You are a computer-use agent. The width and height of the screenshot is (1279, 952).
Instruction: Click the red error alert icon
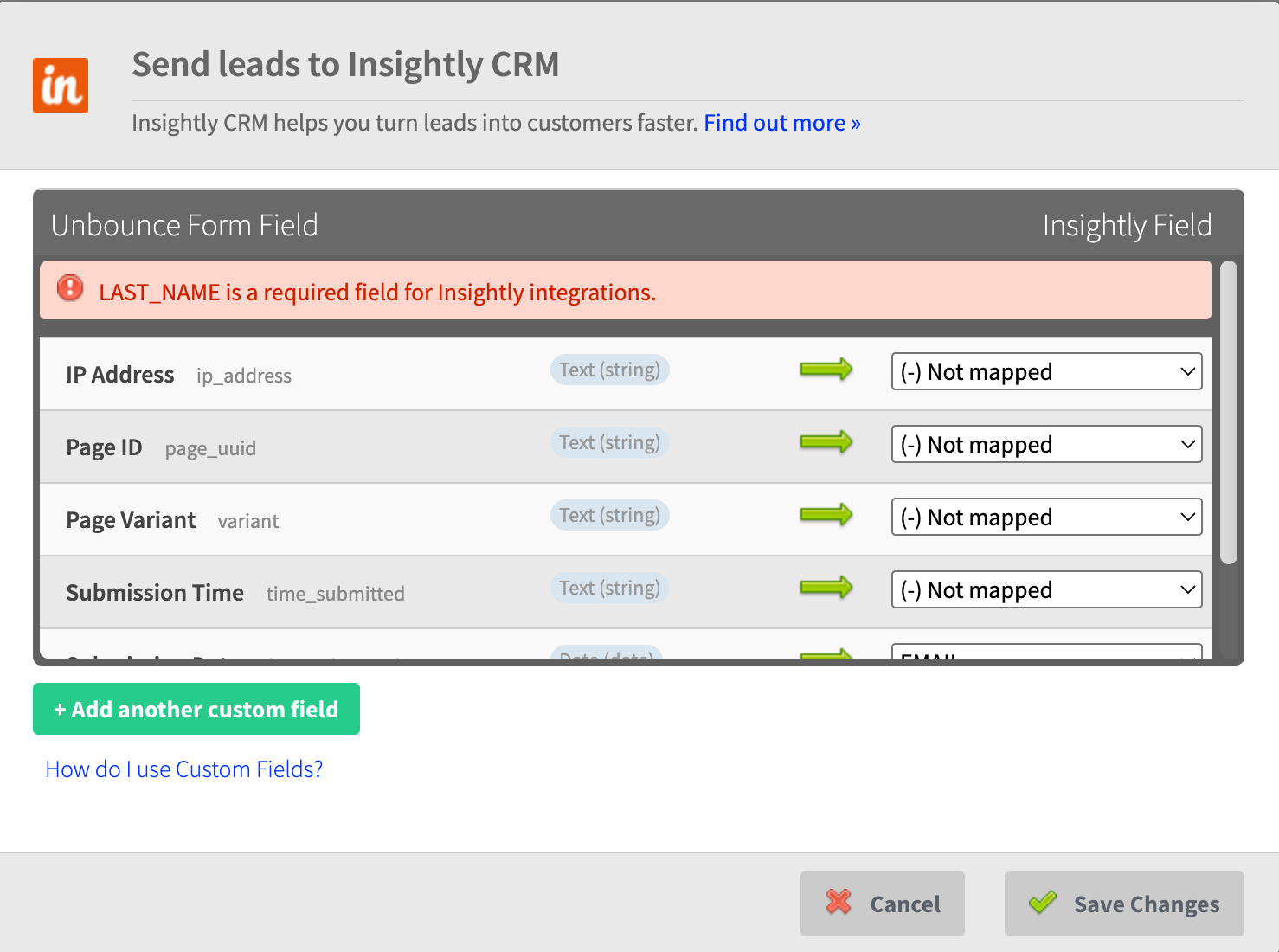pos(70,288)
